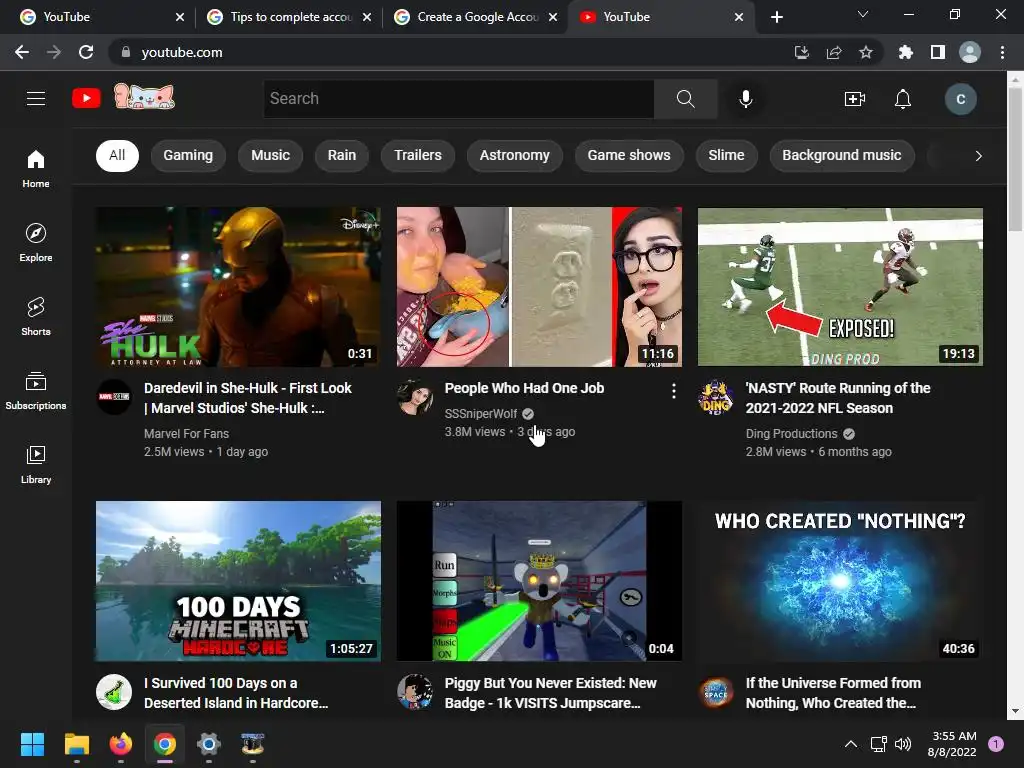Select the Game shows filter chip
The height and width of the screenshot is (768, 1024).
(629, 155)
